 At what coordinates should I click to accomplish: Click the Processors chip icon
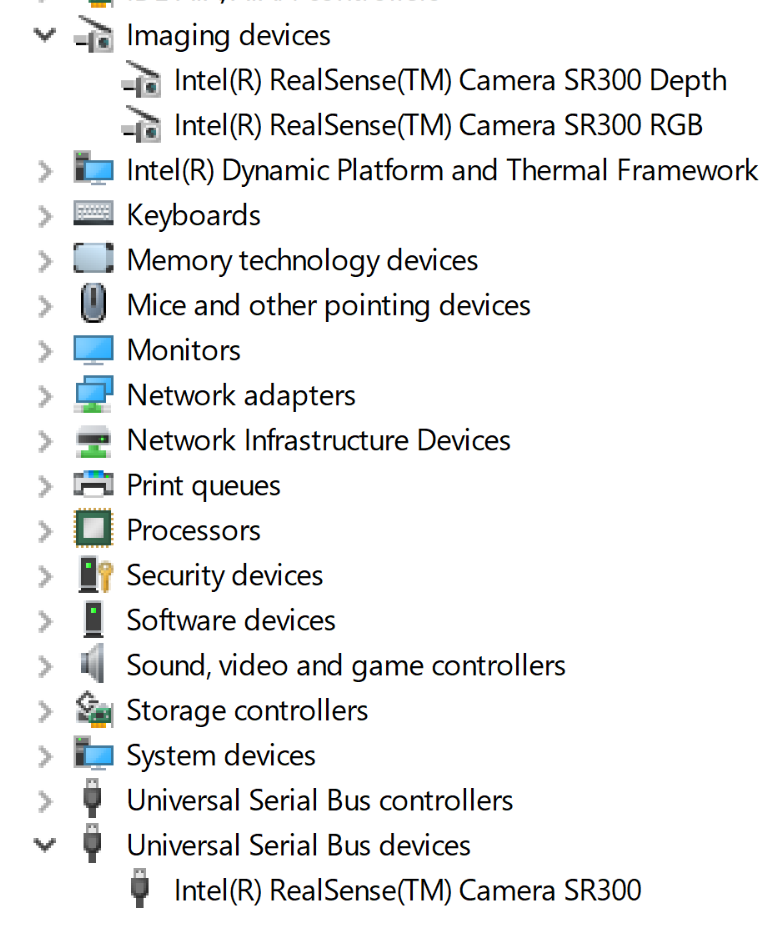pos(94,530)
